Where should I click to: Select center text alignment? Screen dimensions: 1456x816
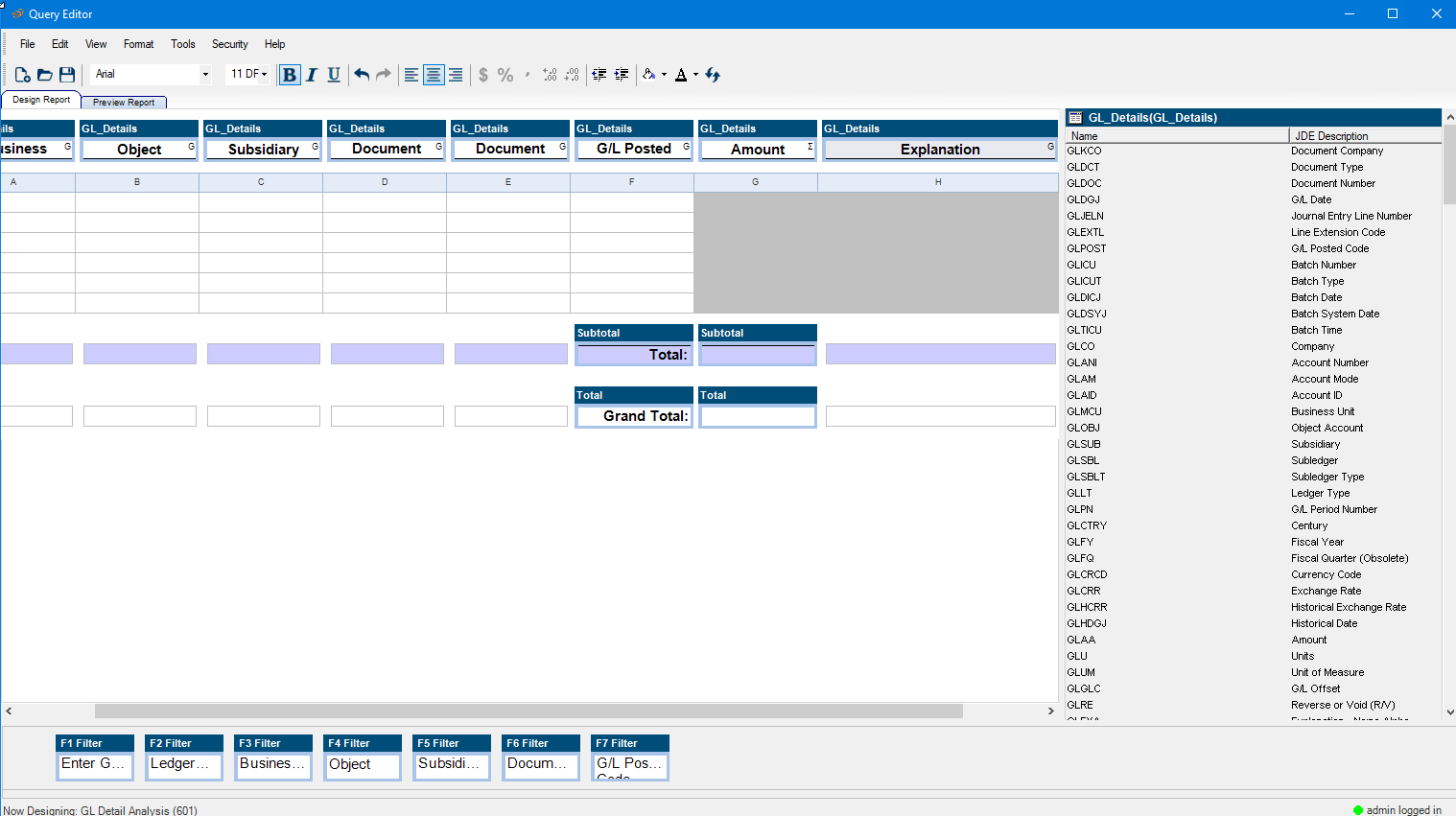pos(433,75)
